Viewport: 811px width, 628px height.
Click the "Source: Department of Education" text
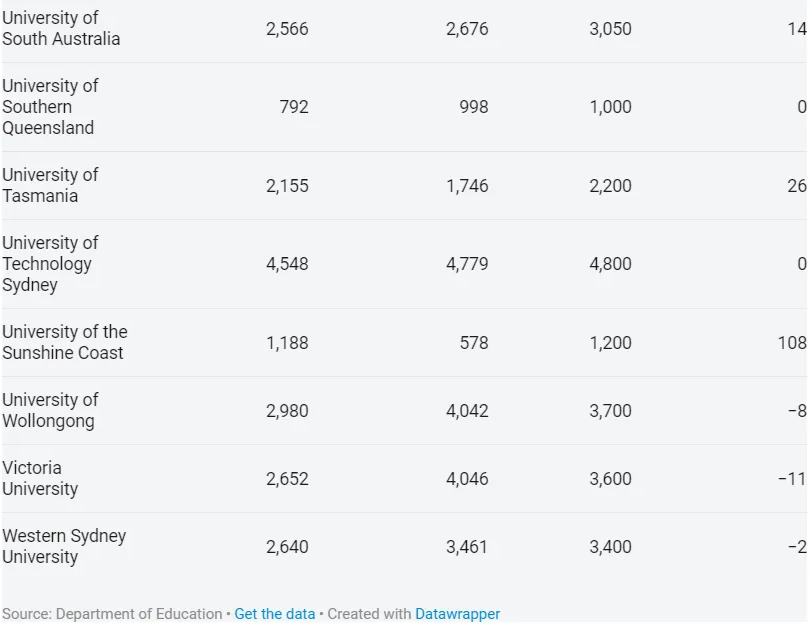(x=112, y=614)
